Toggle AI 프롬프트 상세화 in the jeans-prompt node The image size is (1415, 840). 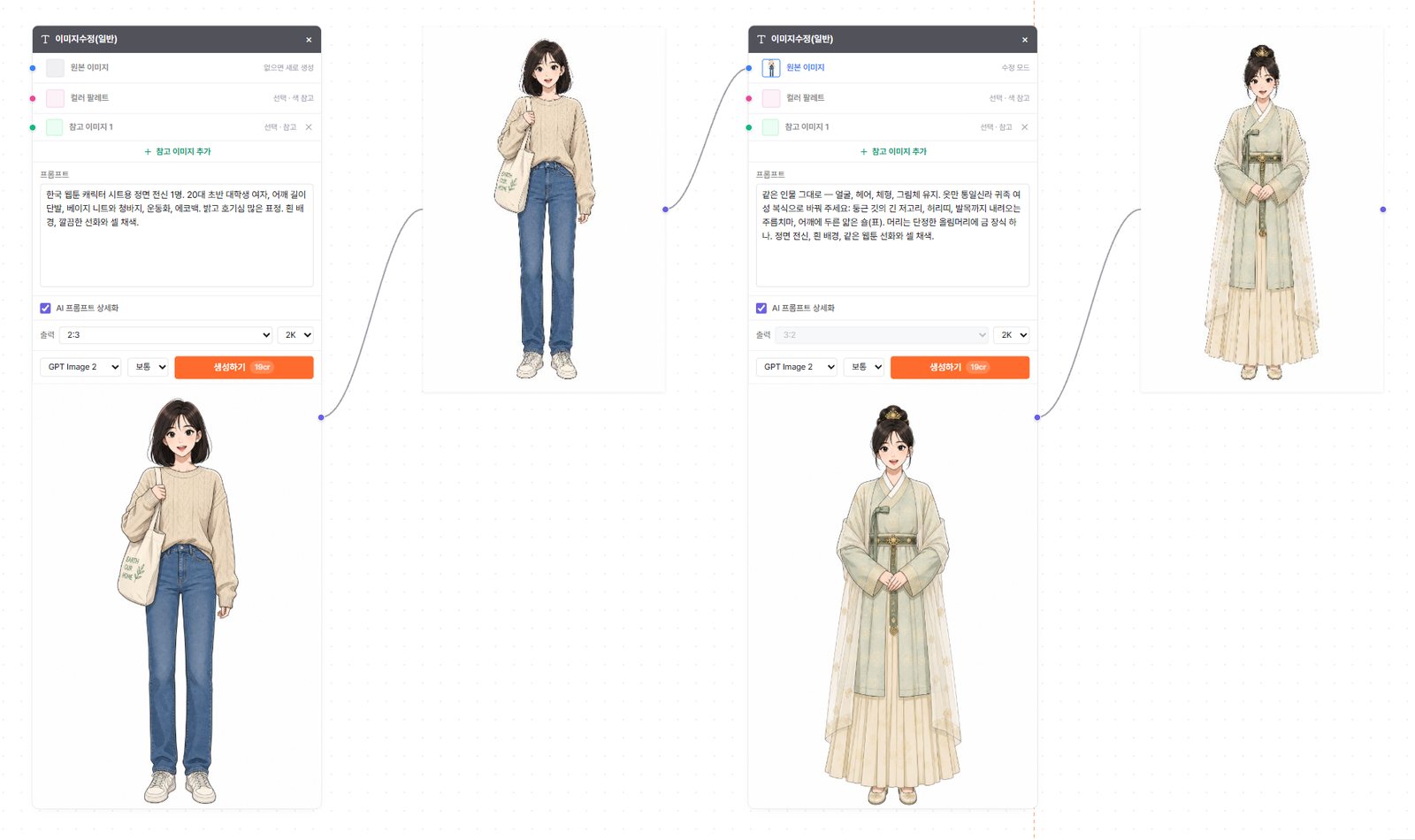(45, 309)
